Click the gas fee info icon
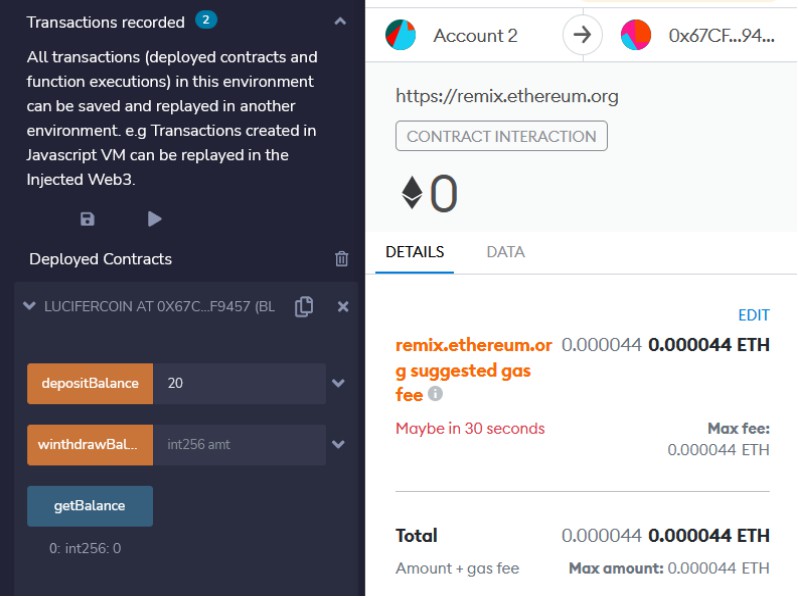The height and width of the screenshot is (598, 798). pos(435,393)
